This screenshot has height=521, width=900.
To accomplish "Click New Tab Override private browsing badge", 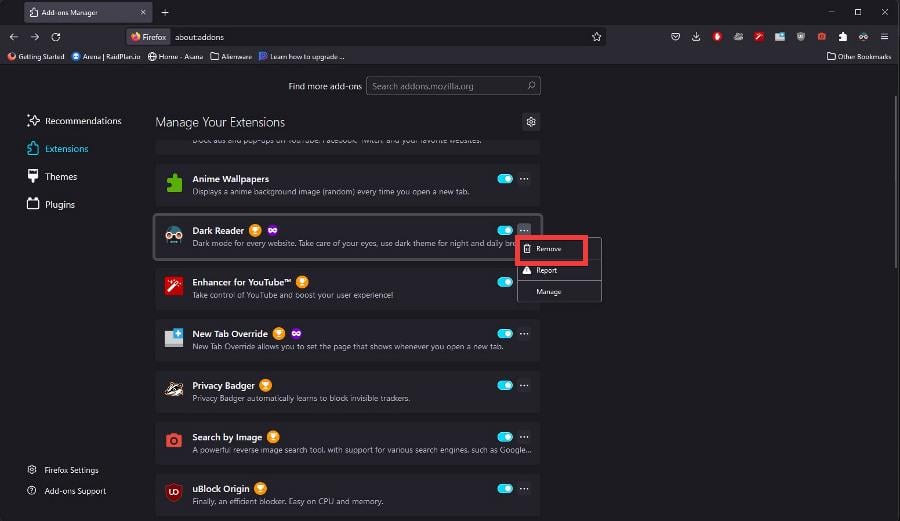I will 296,333.
